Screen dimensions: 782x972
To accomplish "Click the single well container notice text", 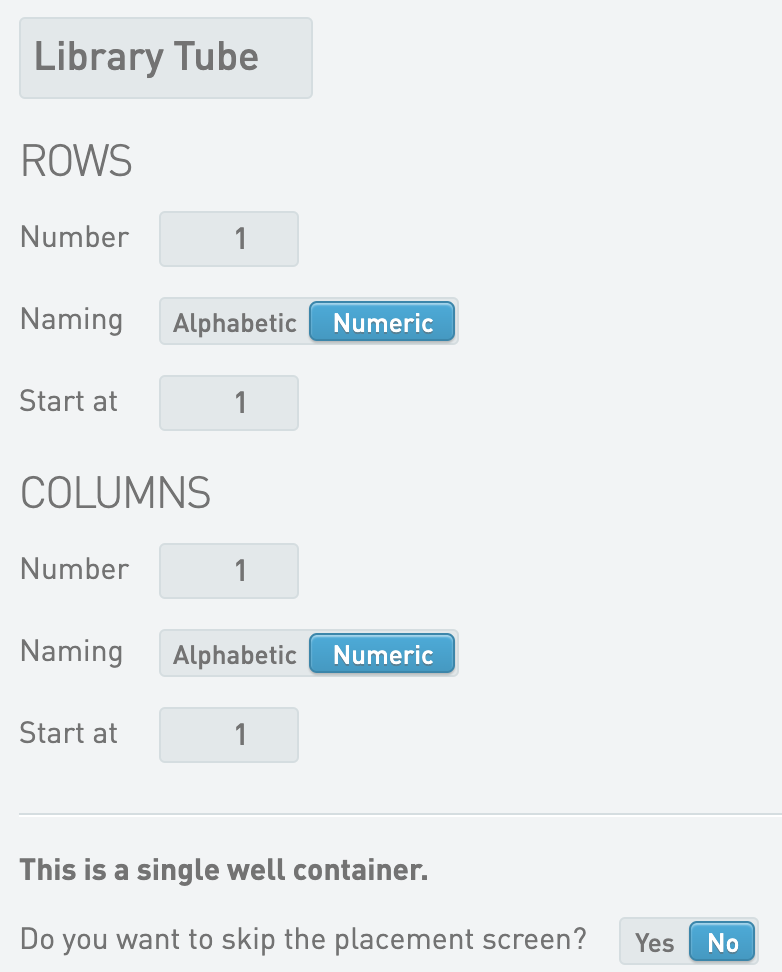I will [x=224, y=870].
